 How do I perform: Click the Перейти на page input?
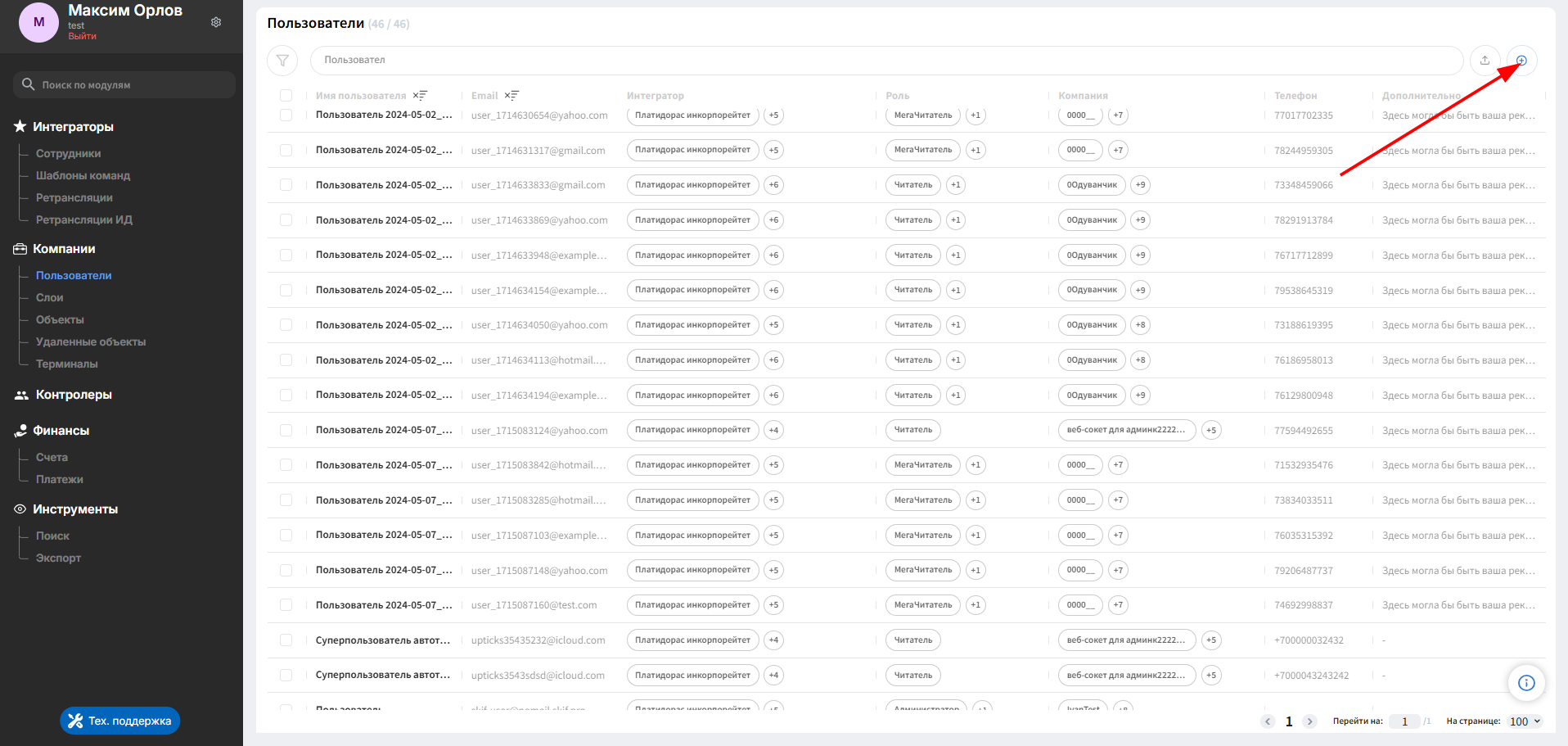coord(1404,721)
